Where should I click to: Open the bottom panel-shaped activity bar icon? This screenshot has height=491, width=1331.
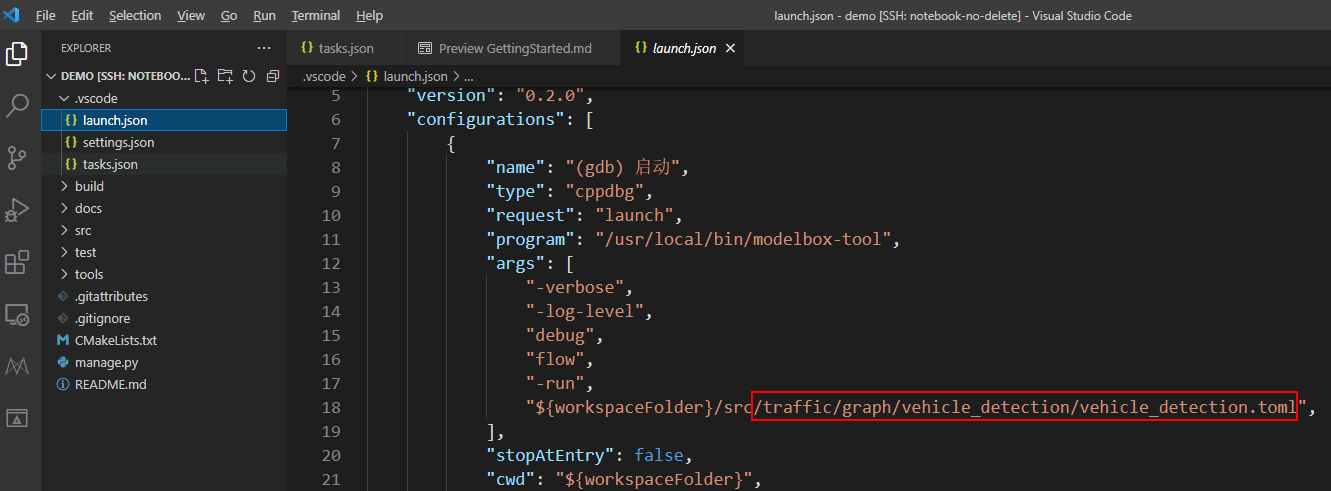pos(17,418)
